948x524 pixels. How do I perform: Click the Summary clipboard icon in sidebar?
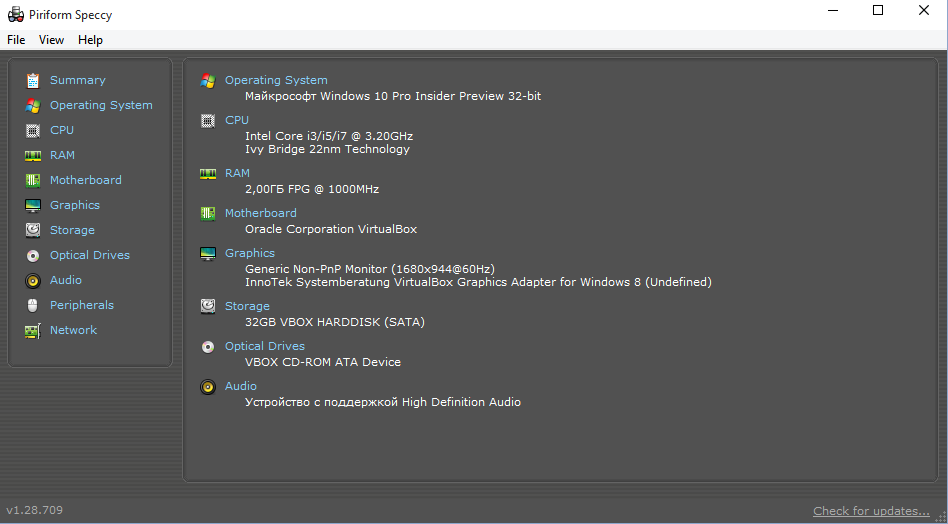[33, 80]
